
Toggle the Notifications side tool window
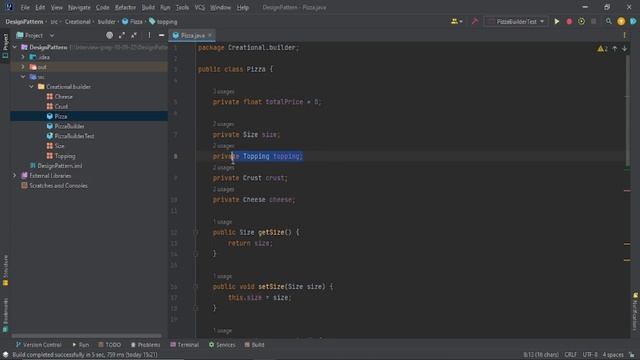click(635, 311)
